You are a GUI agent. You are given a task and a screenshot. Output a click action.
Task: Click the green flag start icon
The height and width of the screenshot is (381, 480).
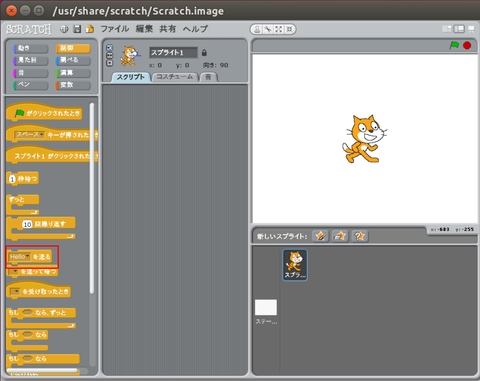tap(454, 45)
